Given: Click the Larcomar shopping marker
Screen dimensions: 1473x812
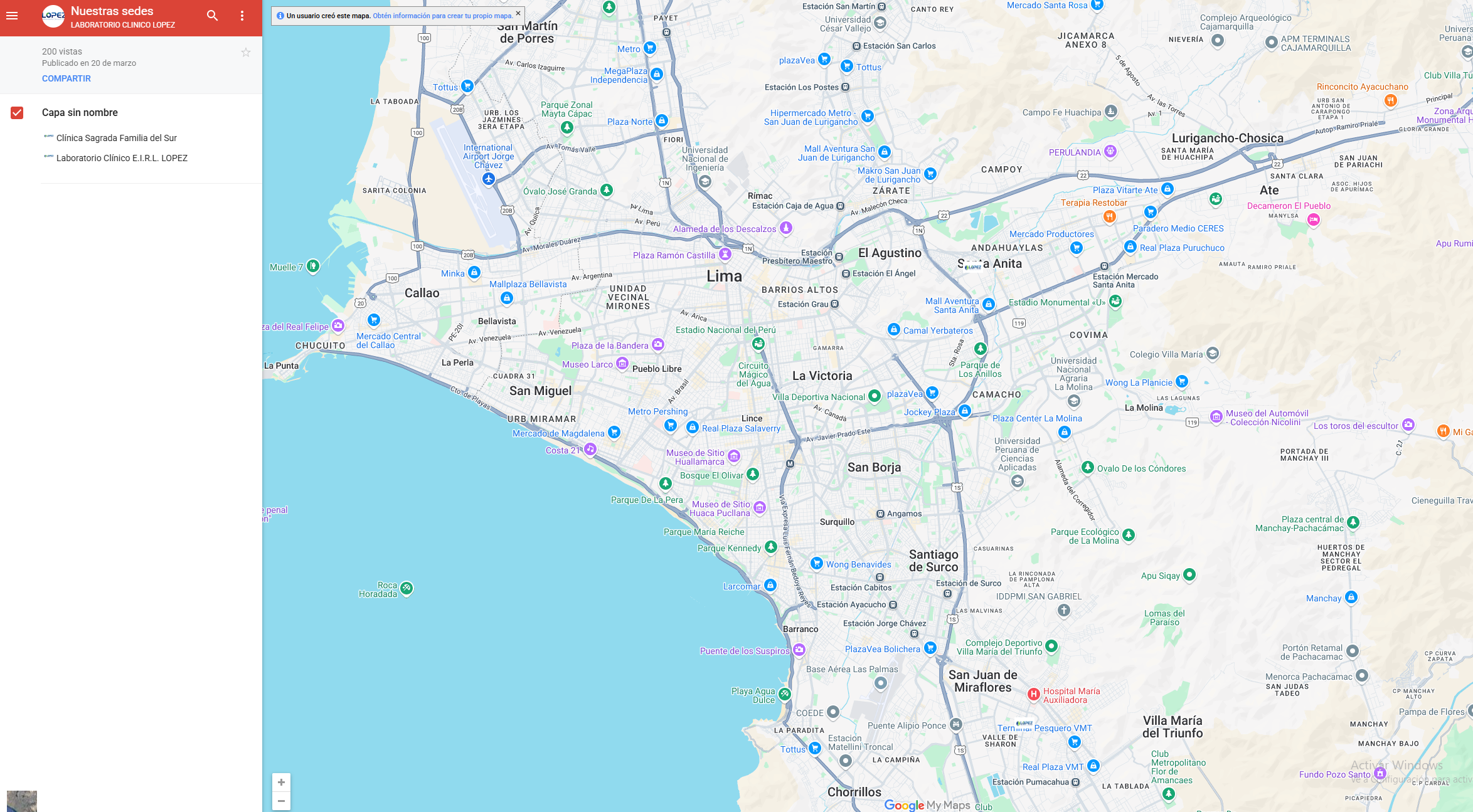Looking at the screenshot, I should point(770,585).
